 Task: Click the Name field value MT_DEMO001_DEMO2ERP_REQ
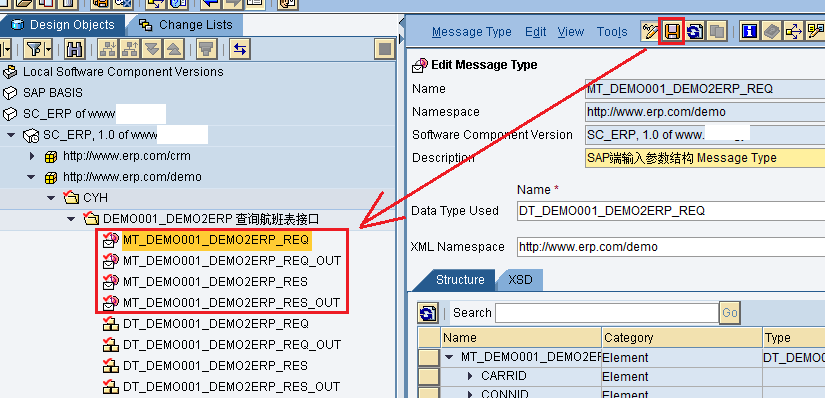[x=680, y=89]
